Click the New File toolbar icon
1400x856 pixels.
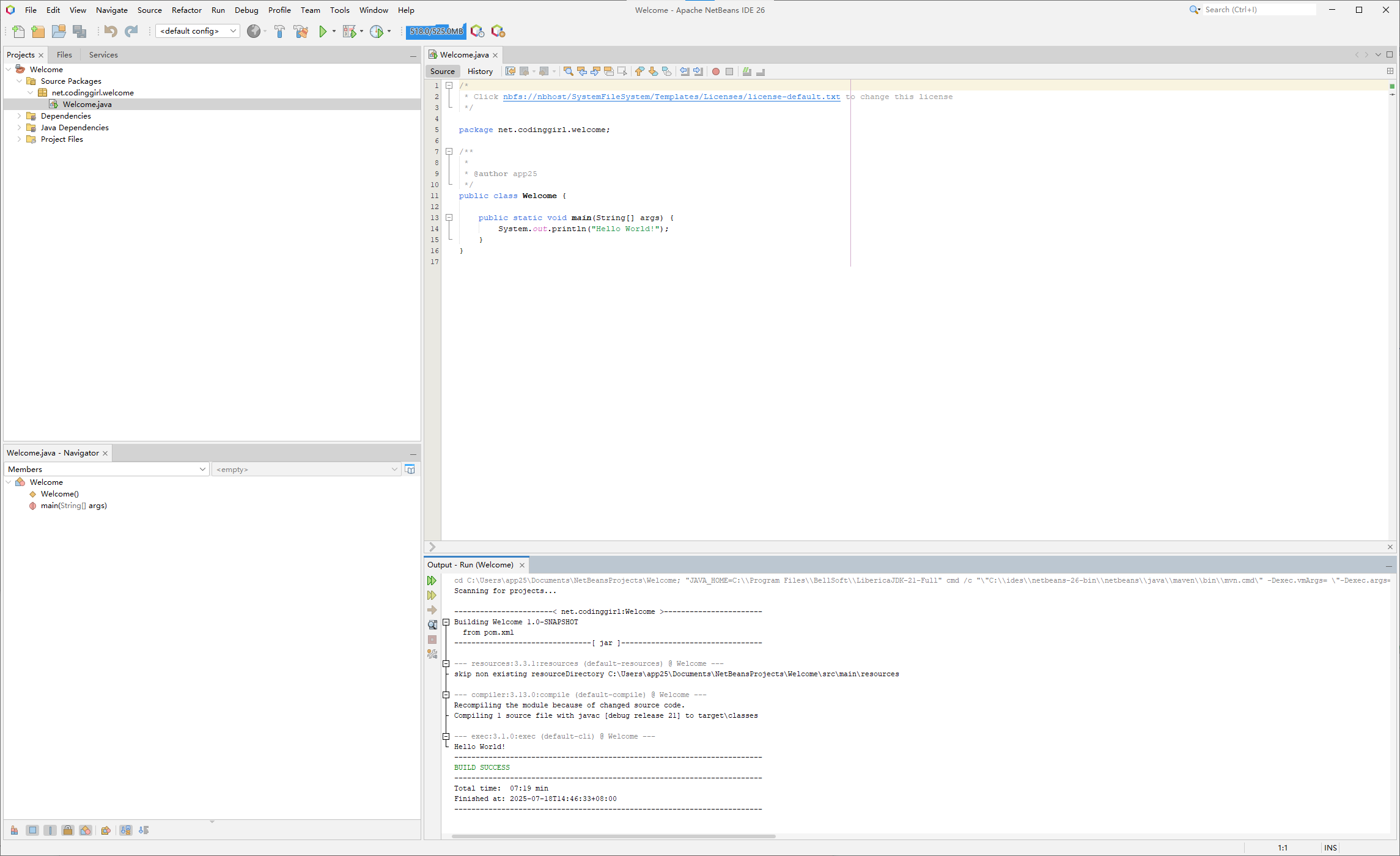click(18, 31)
